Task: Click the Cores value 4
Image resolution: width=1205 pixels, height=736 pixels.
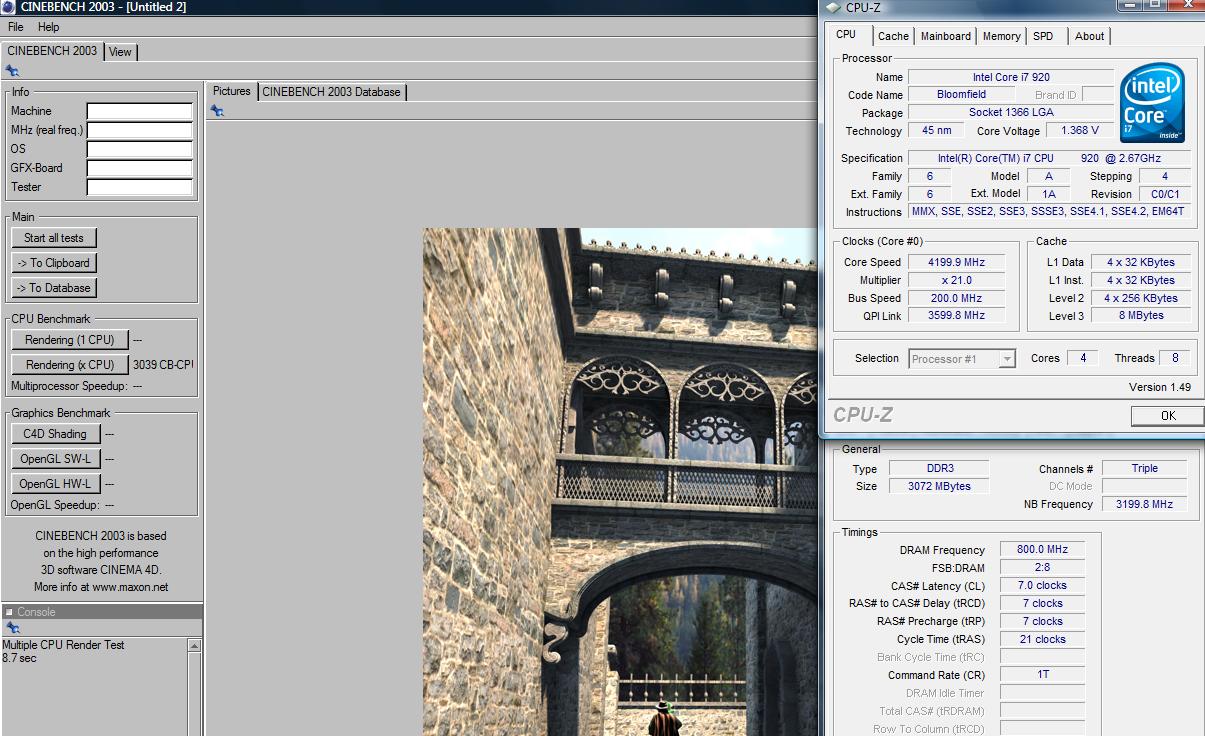Action: point(1082,358)
